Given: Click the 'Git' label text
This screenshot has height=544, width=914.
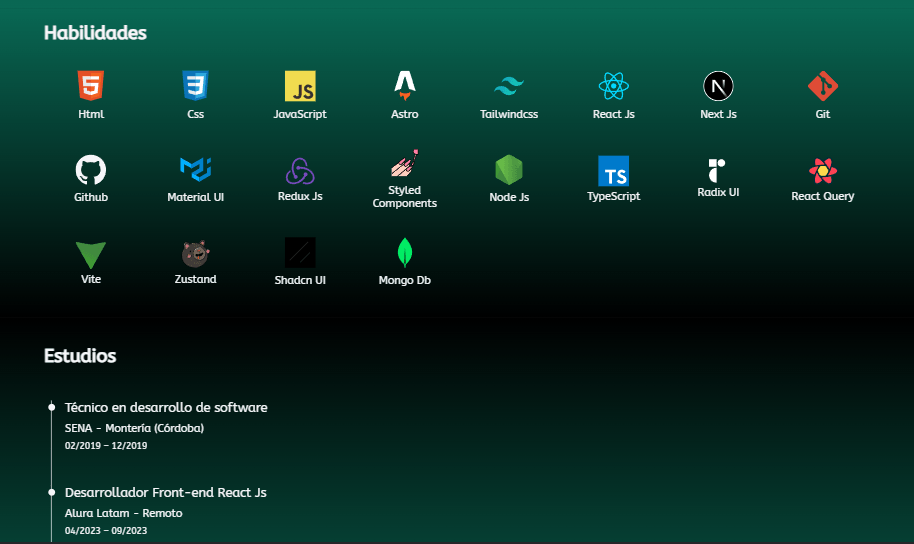Looking at the screenshot, I should [x=823, y=114].
